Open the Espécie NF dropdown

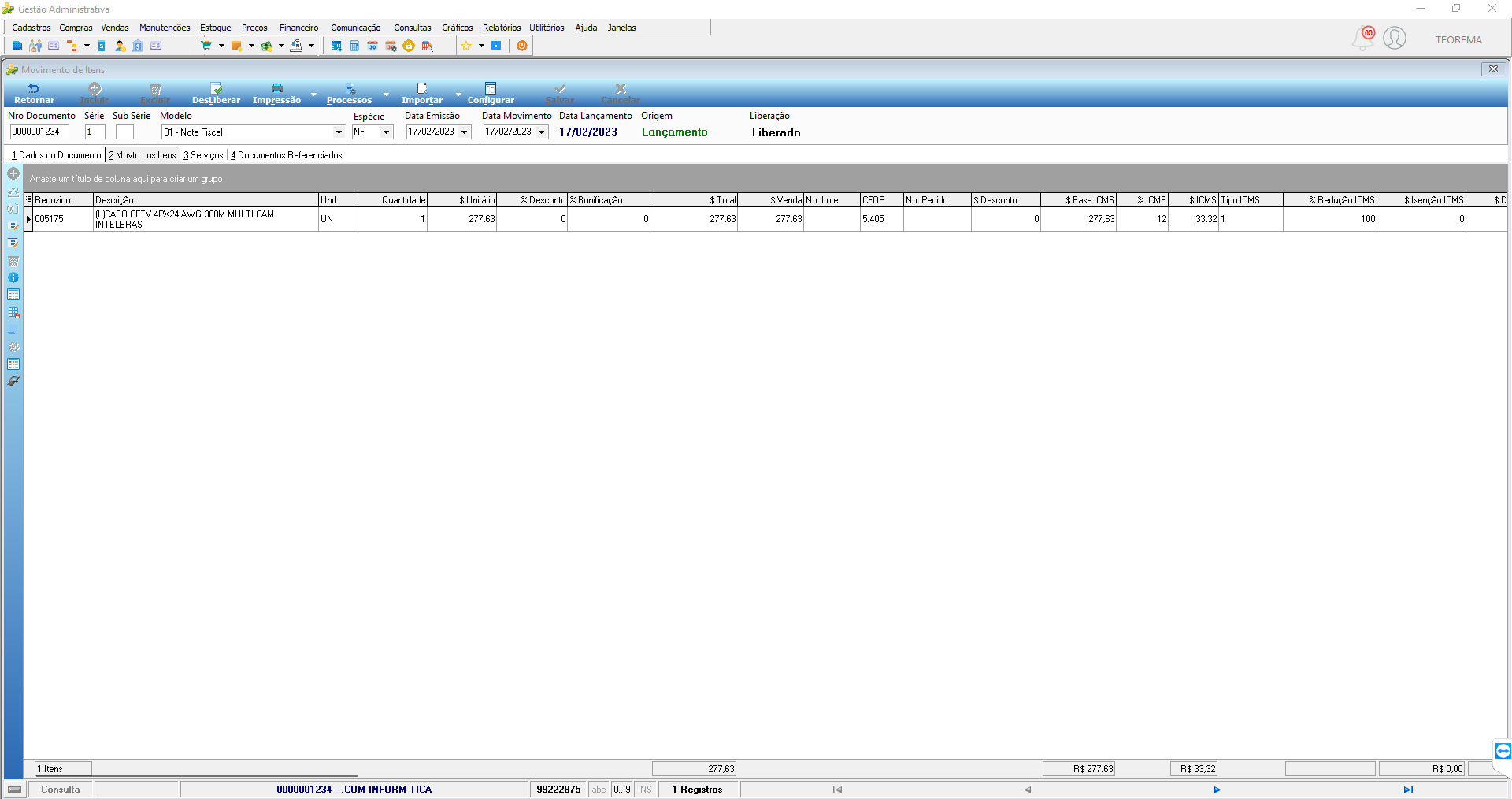pyautogui.click(x=386, y=132)
